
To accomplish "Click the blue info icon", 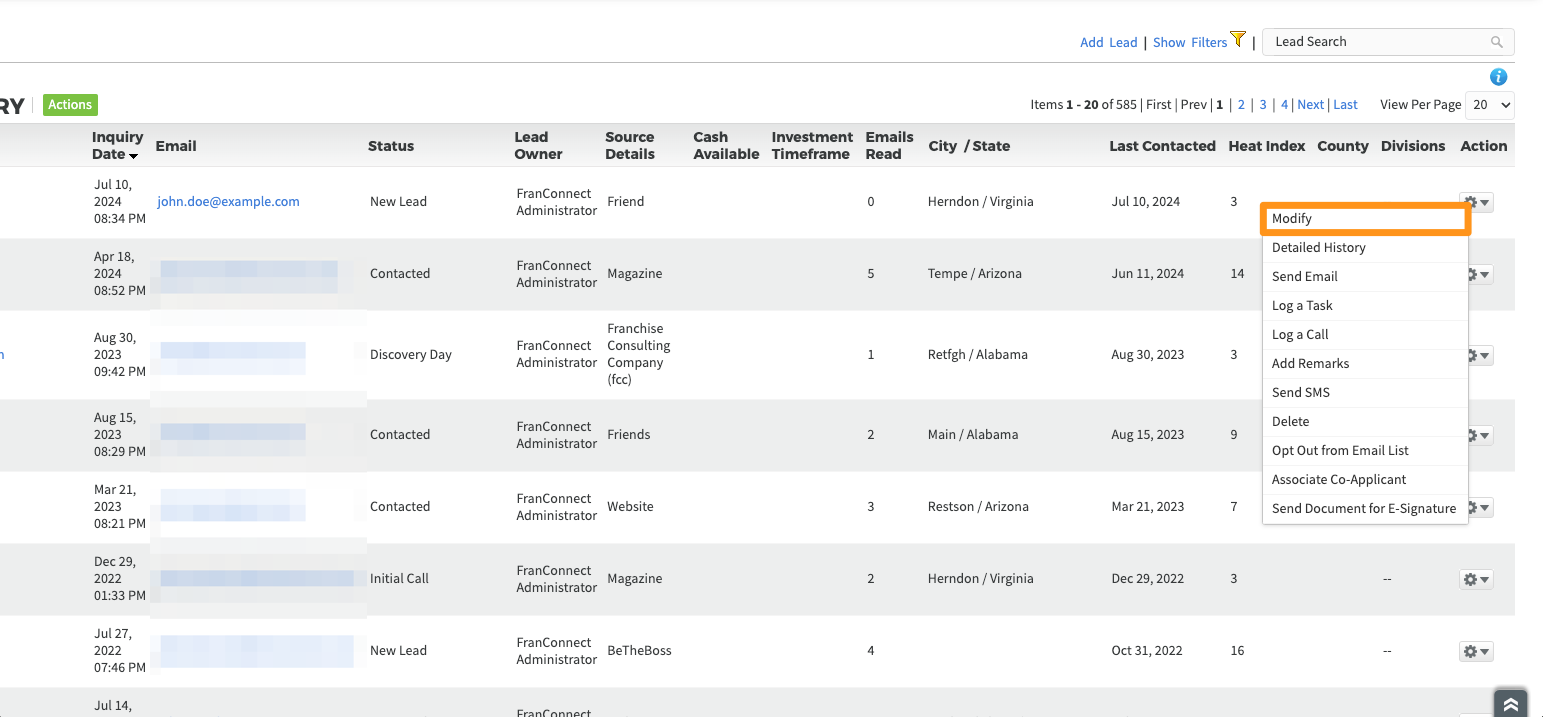I will coord(1498,77).
